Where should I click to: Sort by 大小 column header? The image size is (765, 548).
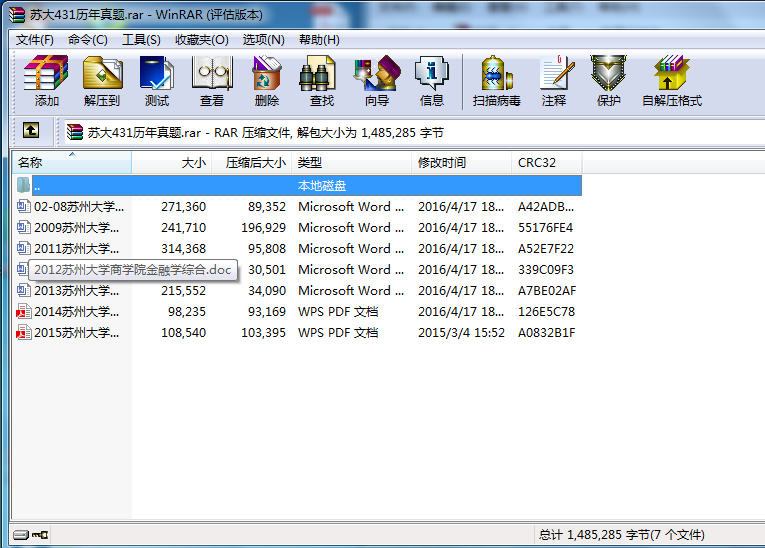(x=172, y=162)
